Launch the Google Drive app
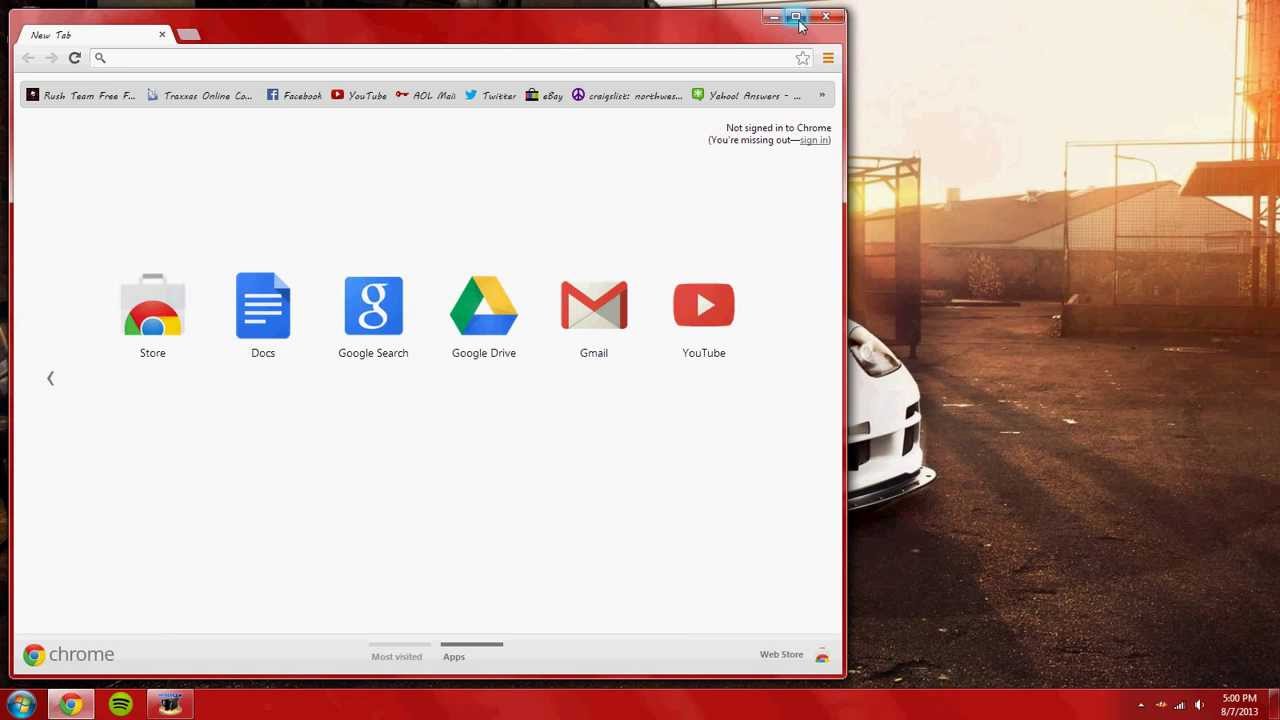The width and height of the screenshot is (1280, 720). point(484,306)
